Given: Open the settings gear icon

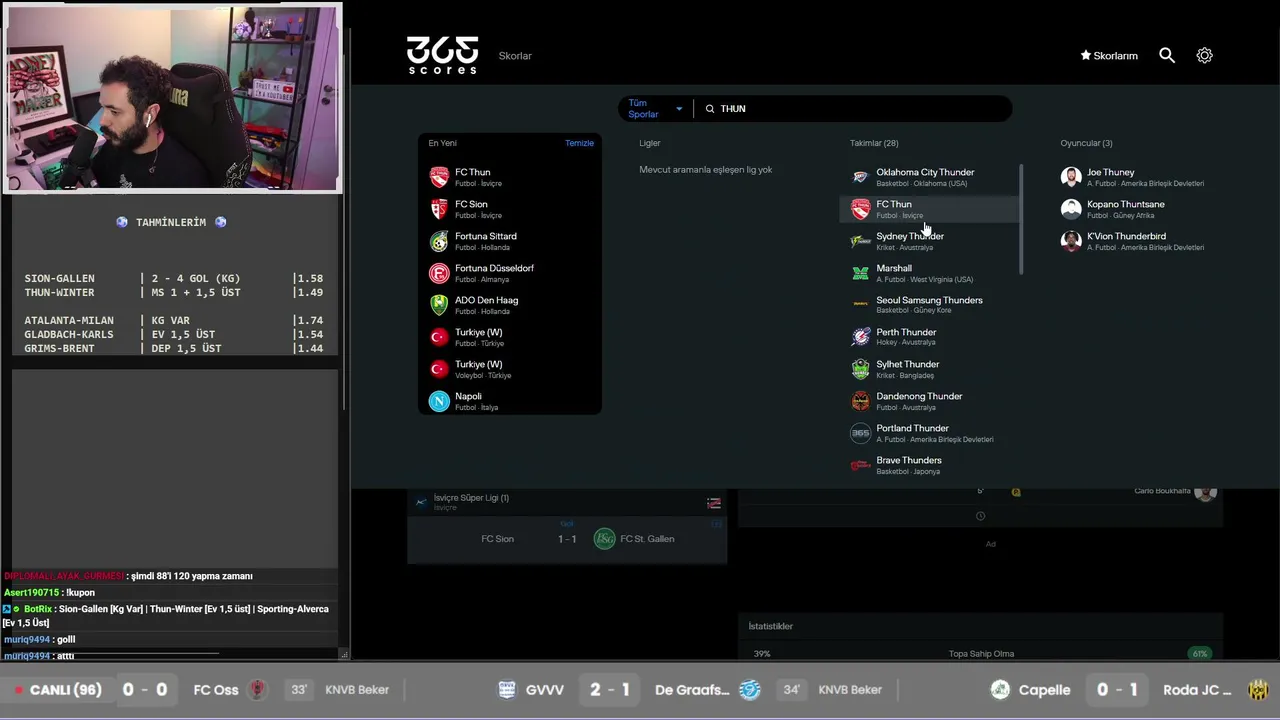Looking at the screenshot, I should [x=1205, y=56].
